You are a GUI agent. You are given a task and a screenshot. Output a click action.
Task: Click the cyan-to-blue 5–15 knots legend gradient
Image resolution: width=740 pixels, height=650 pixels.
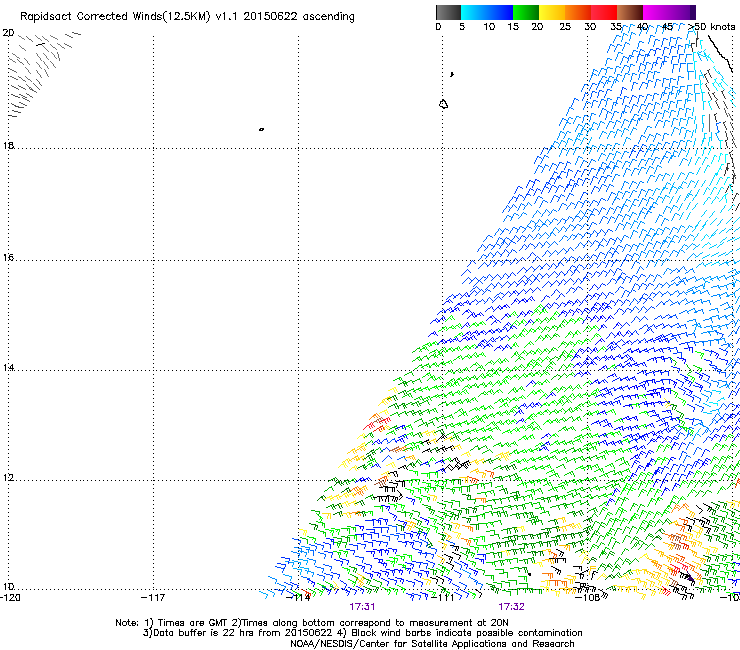click(x=487, y=12)
